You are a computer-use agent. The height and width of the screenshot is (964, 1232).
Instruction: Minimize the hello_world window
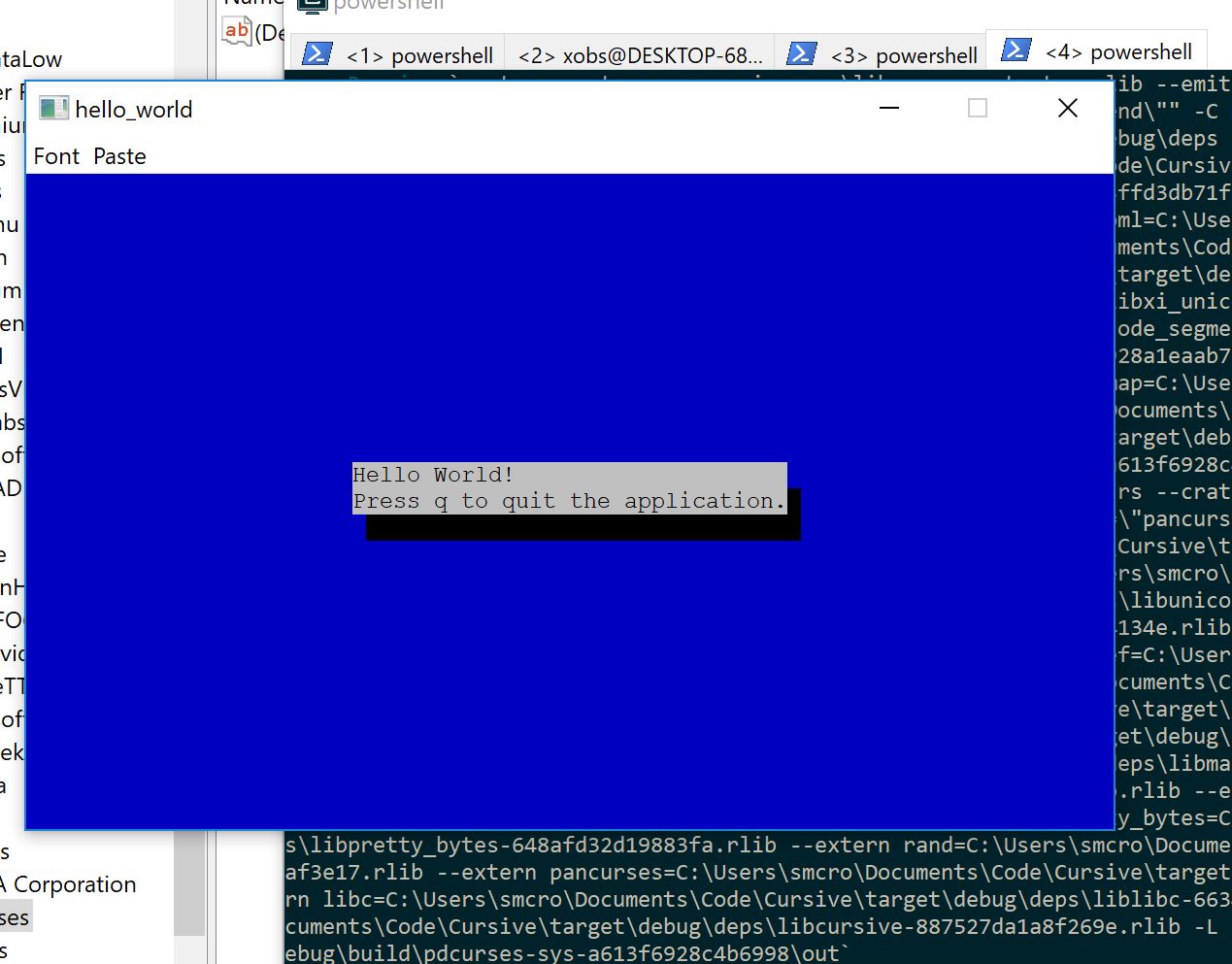(888, 108)
